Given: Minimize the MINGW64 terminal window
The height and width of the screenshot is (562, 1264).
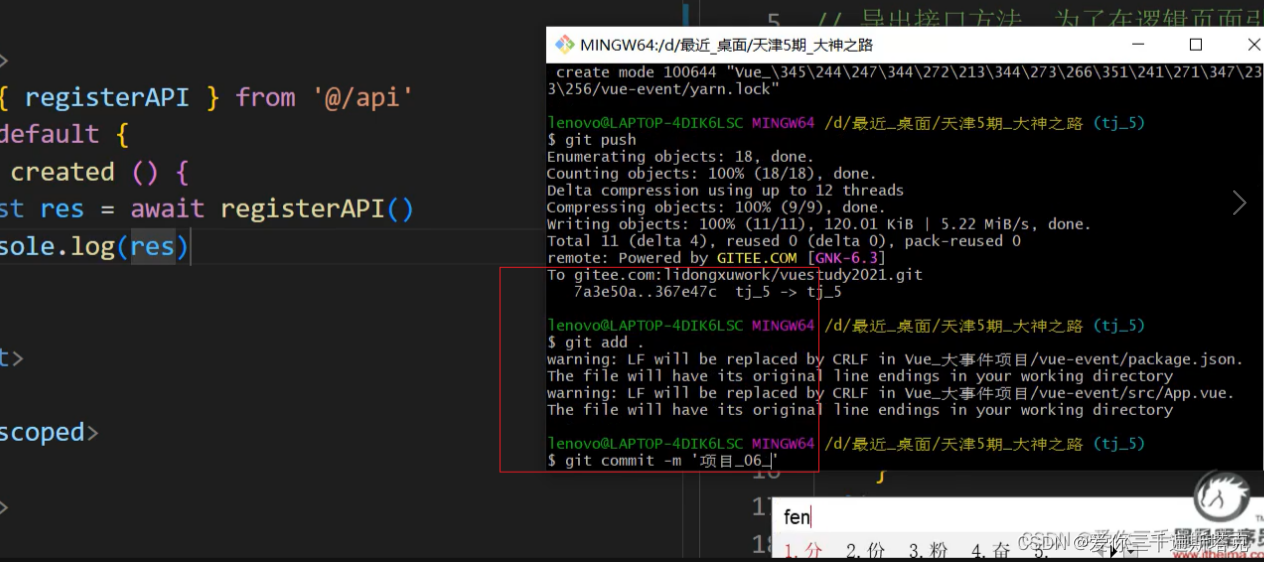Looking at the screenshot, I should [x=1137, y=45].
